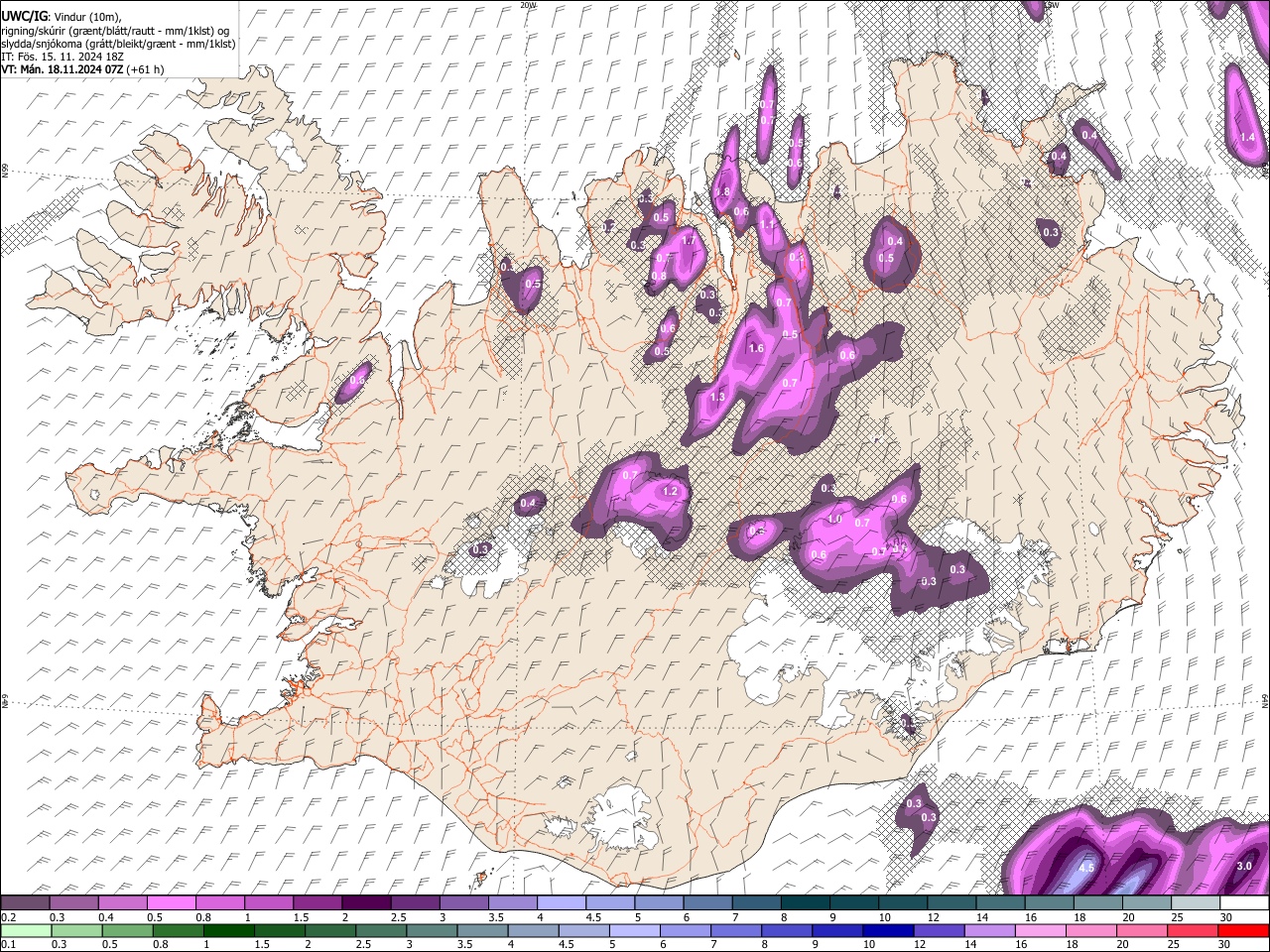
Task: Select the '2.5' label under the purple snow scale
Action: click(x=398, y=917)
